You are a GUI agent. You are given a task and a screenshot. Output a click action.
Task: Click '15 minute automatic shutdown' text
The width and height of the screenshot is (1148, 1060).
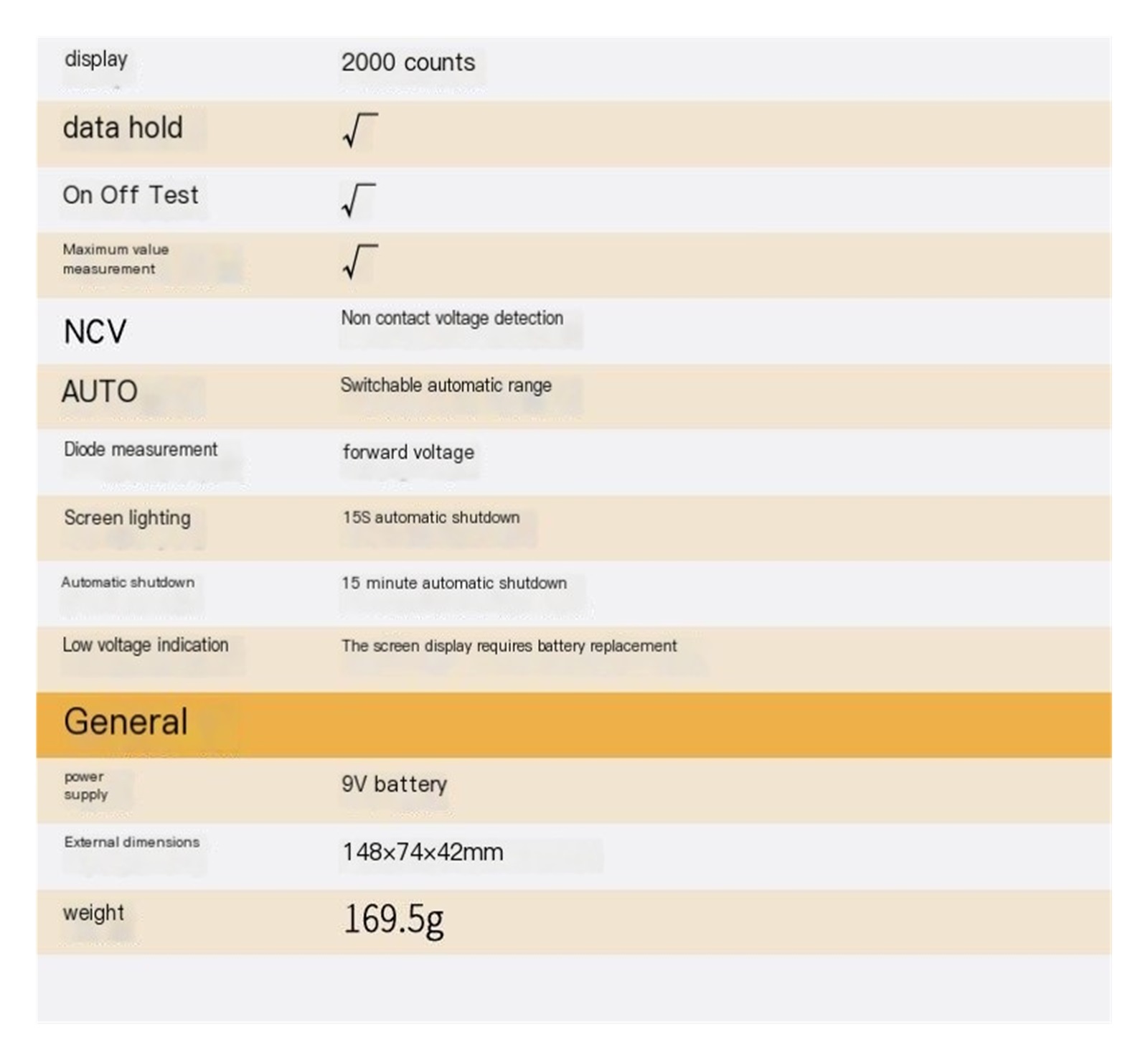(454, 583)
